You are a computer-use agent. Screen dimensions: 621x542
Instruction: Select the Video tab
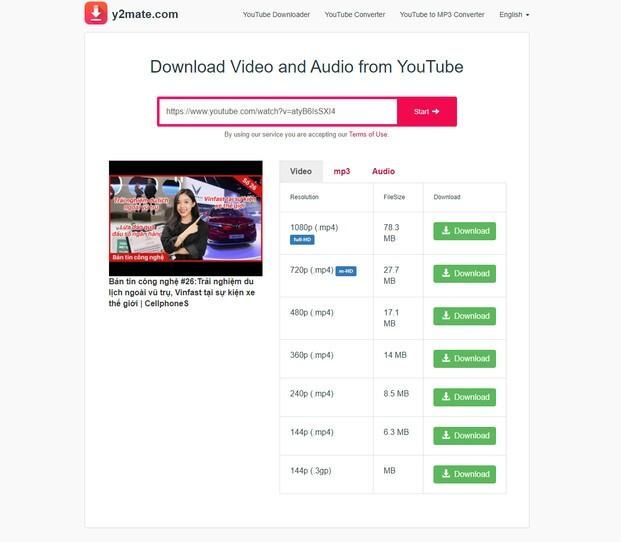click(301, 171)
